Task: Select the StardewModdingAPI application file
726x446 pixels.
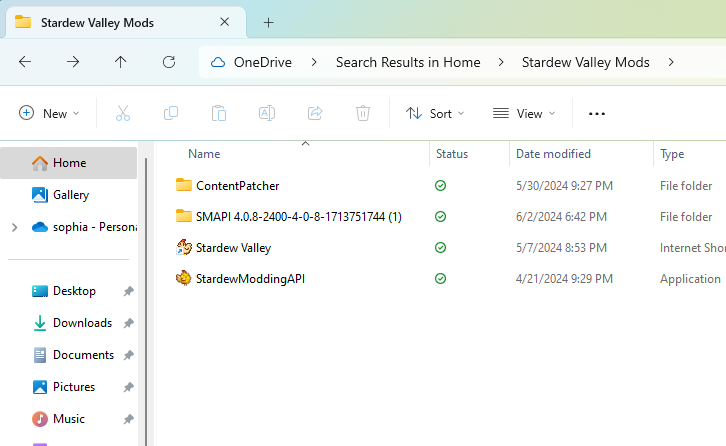Action: (x=250, y=279)
